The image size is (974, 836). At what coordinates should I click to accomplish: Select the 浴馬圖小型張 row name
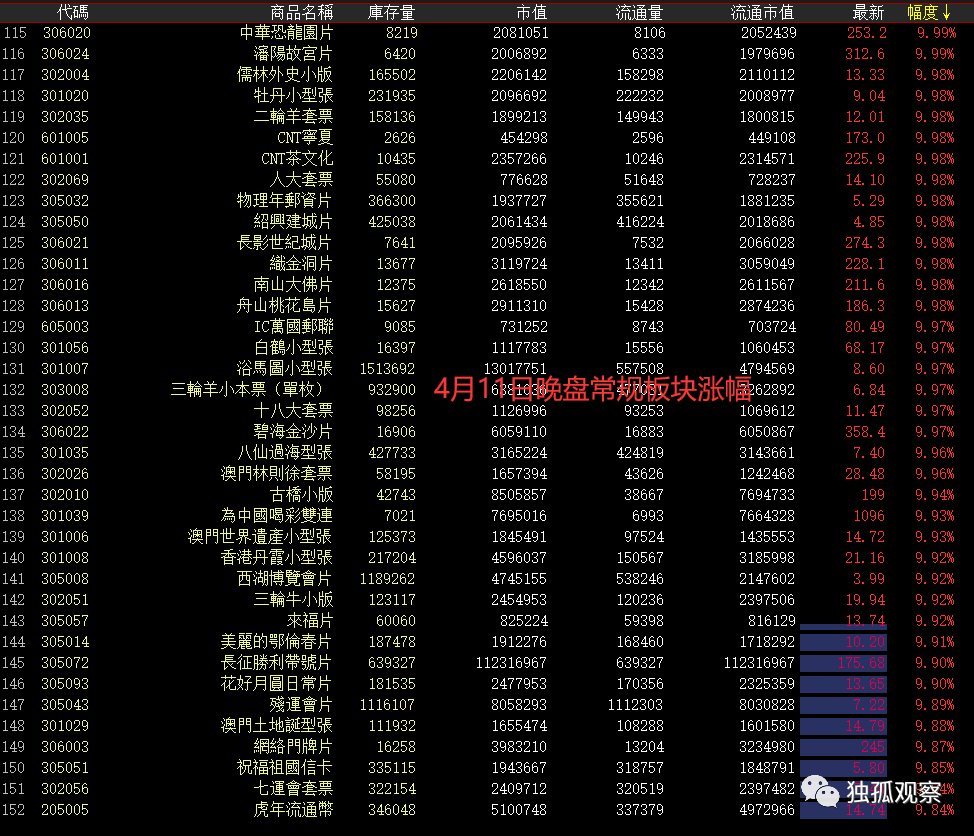tap(285, 369)
